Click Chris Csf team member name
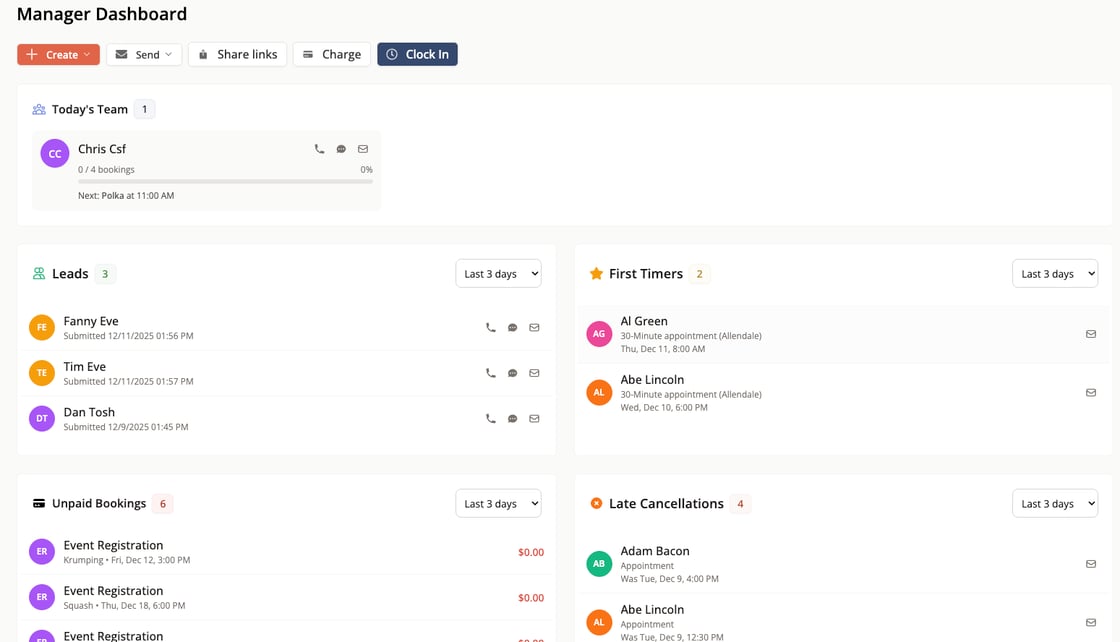Image resolution: width=1120 pixels, height=642 pixels. point(101,149)
